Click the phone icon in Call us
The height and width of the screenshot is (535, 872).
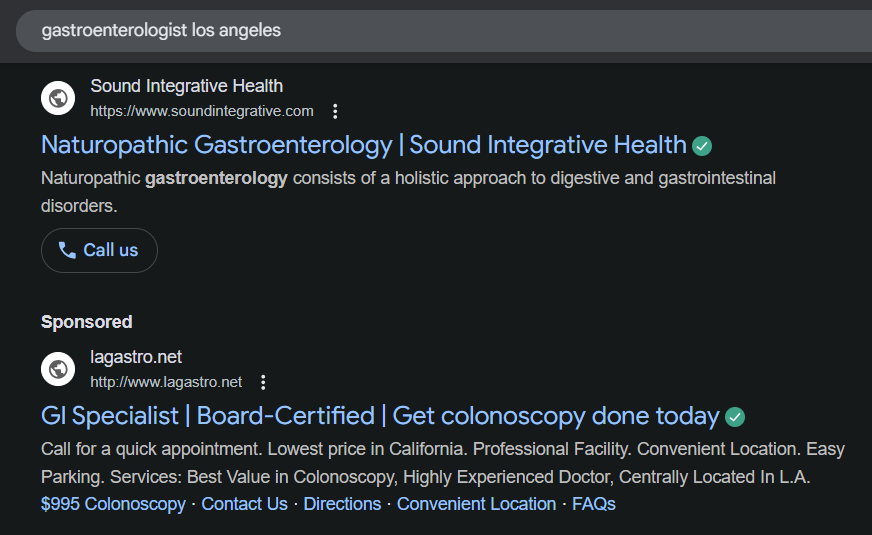[67, 250]
